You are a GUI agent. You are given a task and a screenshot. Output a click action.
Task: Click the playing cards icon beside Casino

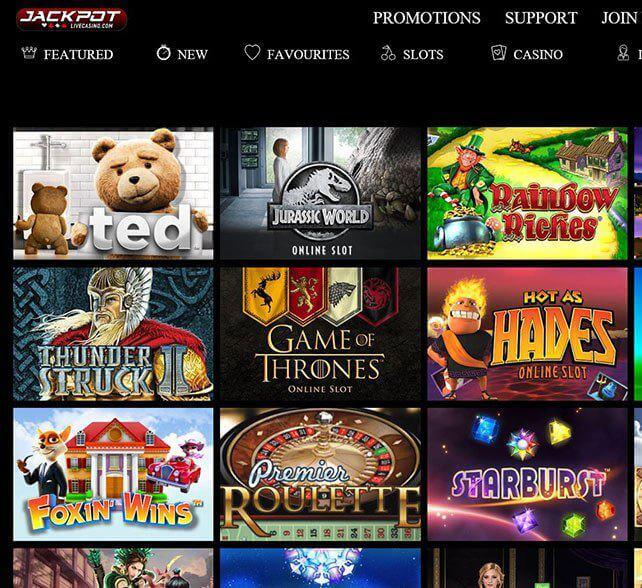click(x=498, y=53)
